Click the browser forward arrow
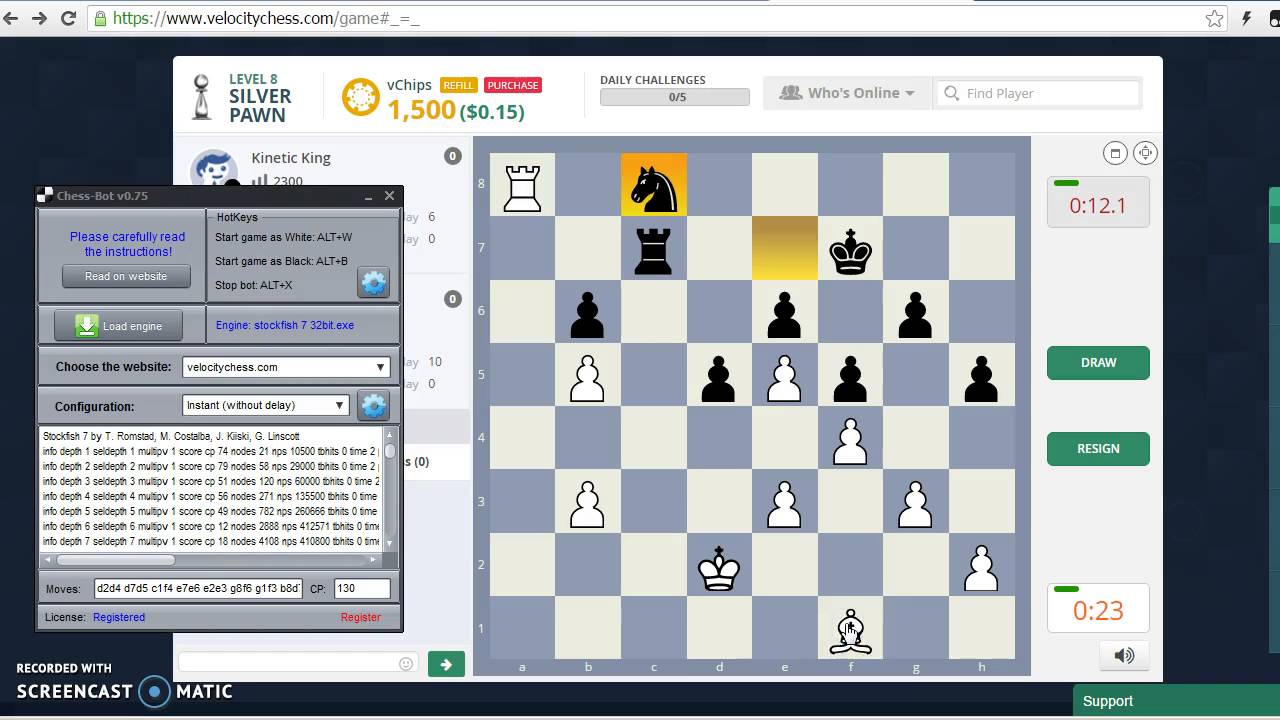The image size is (1280, 720). (40, 18)
